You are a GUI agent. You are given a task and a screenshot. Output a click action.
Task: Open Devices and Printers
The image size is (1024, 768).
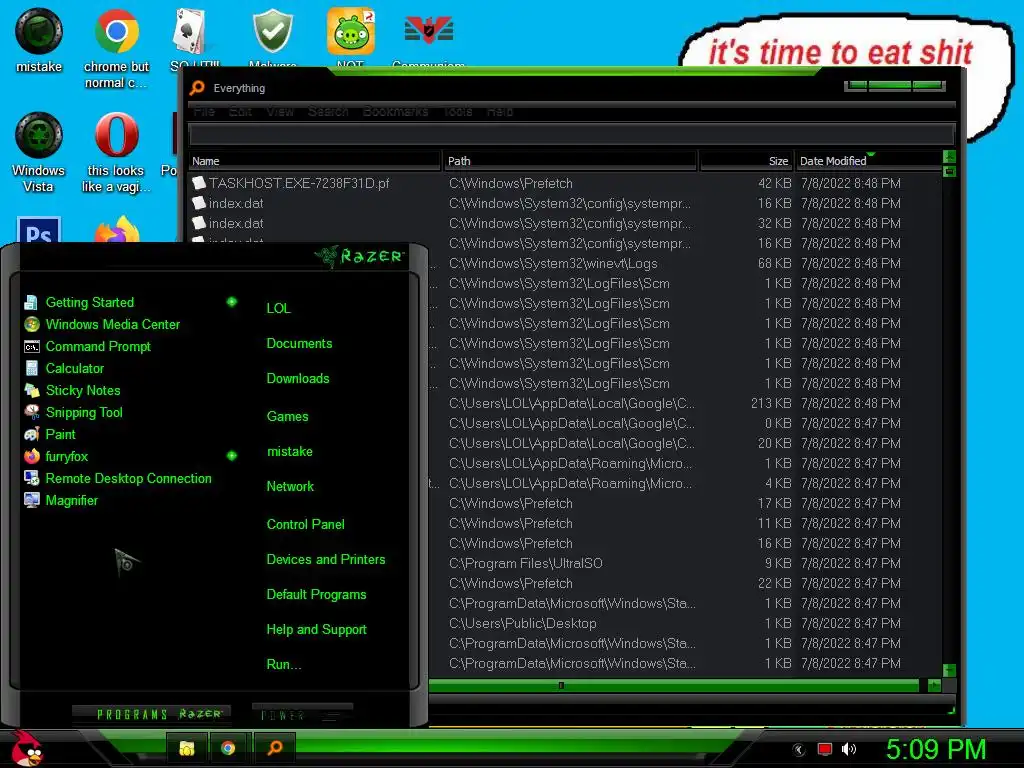click(x=325, y=560)
